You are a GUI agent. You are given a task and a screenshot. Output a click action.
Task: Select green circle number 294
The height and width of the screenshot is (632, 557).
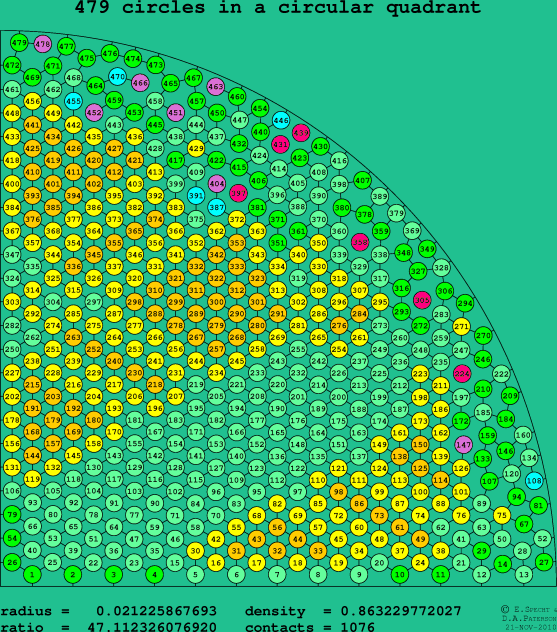click(x=465, y=304)
